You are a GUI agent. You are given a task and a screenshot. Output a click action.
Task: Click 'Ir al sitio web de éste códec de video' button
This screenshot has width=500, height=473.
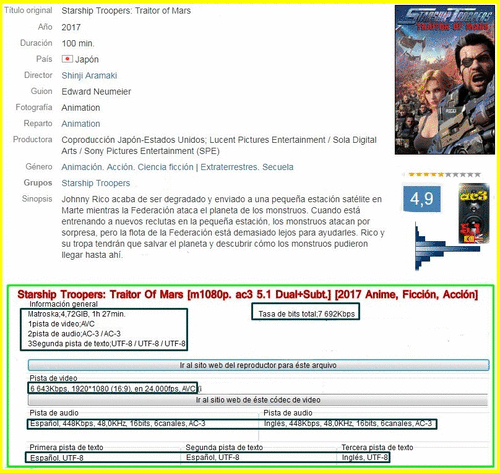pos(258,400)
